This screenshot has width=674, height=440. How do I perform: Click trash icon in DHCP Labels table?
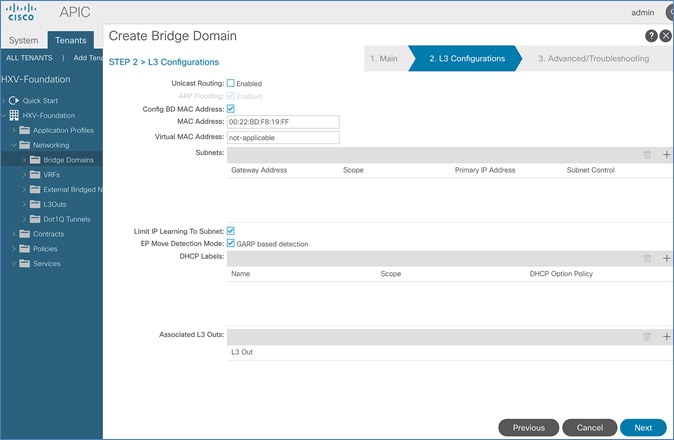pyautogui.click(x=647, y=257)
